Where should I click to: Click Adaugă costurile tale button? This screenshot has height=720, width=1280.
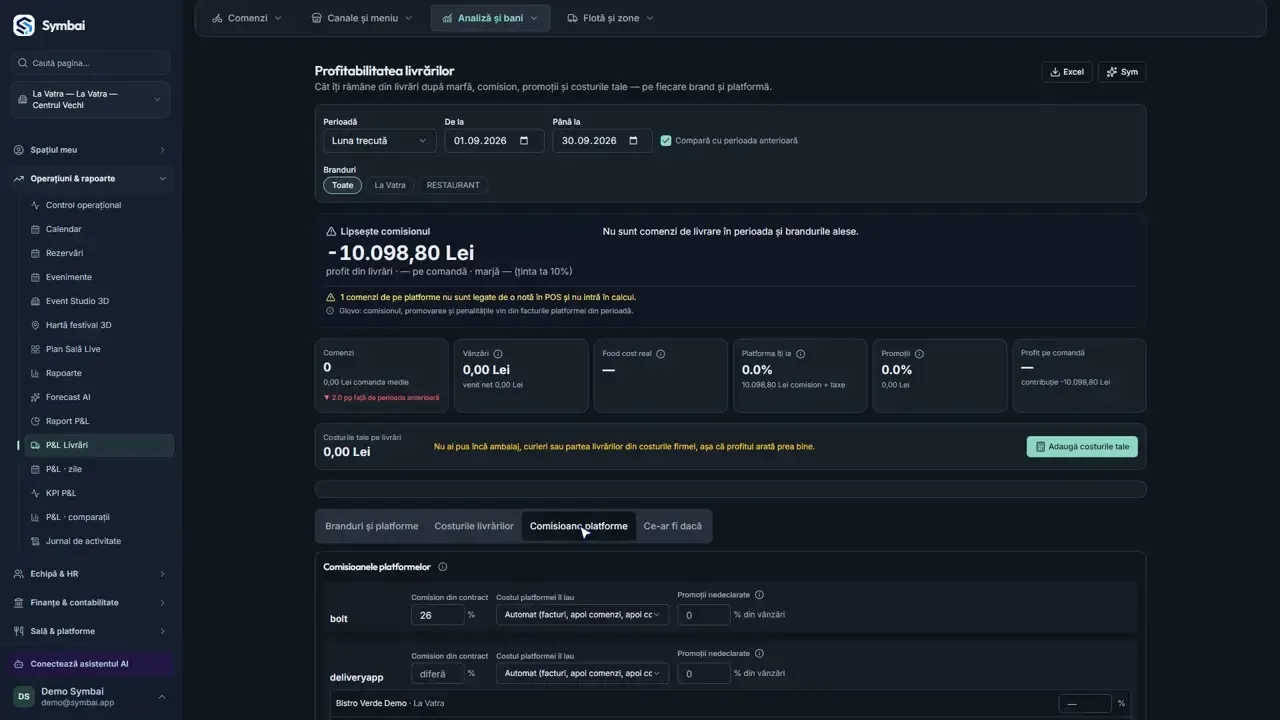pos(1082,447)
